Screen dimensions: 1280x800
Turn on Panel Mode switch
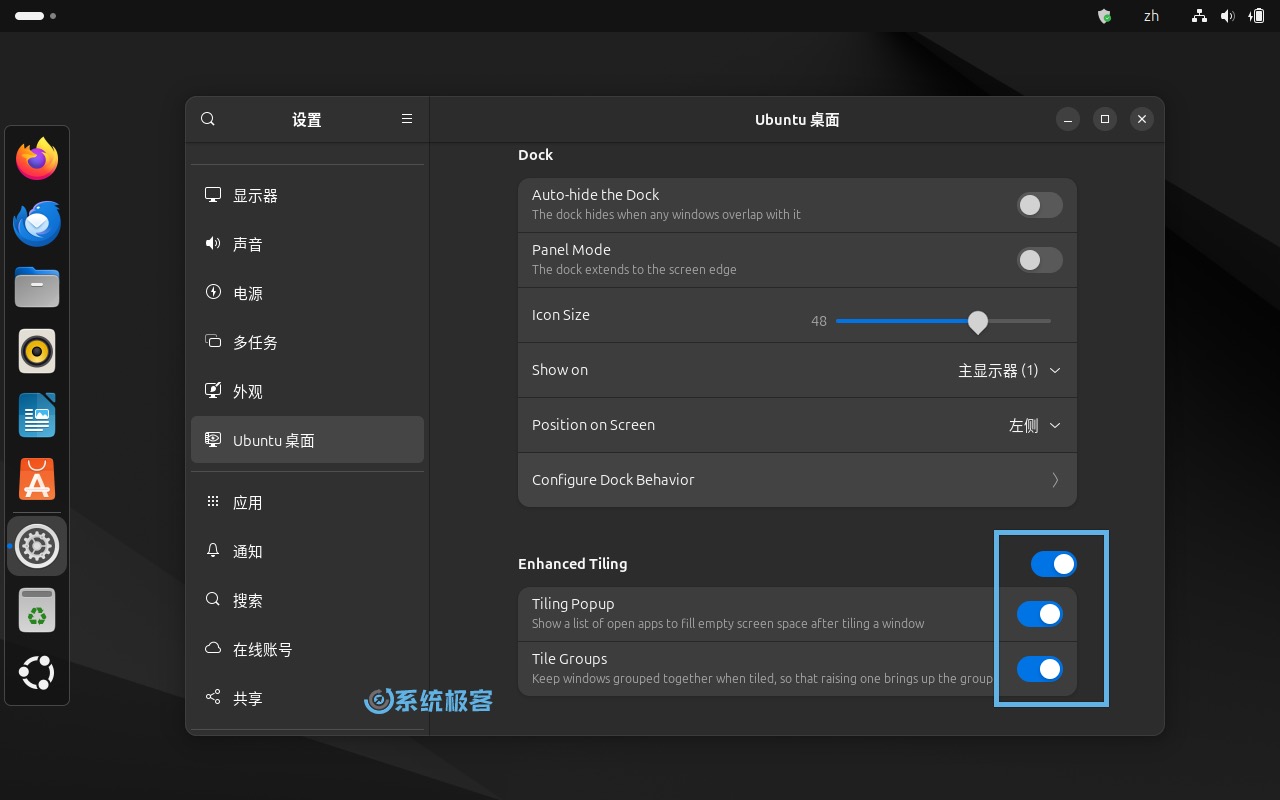tap(1040, 260)
